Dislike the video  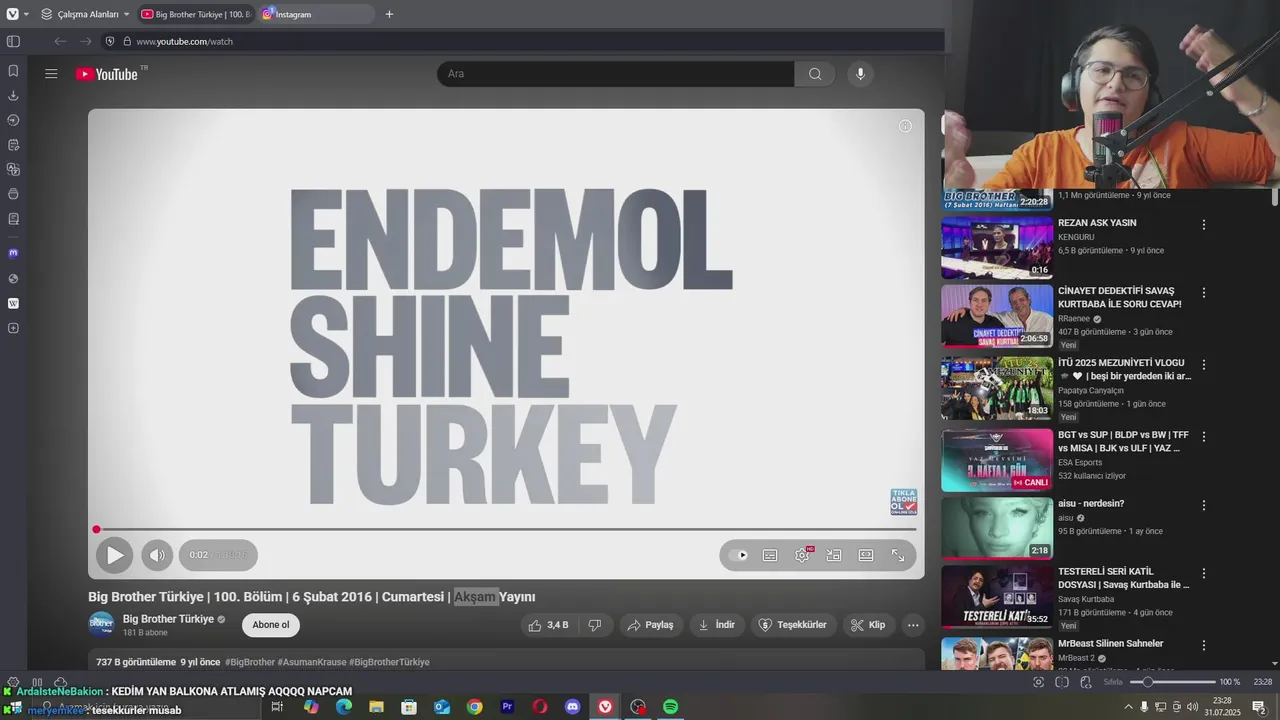coord(595,625)
